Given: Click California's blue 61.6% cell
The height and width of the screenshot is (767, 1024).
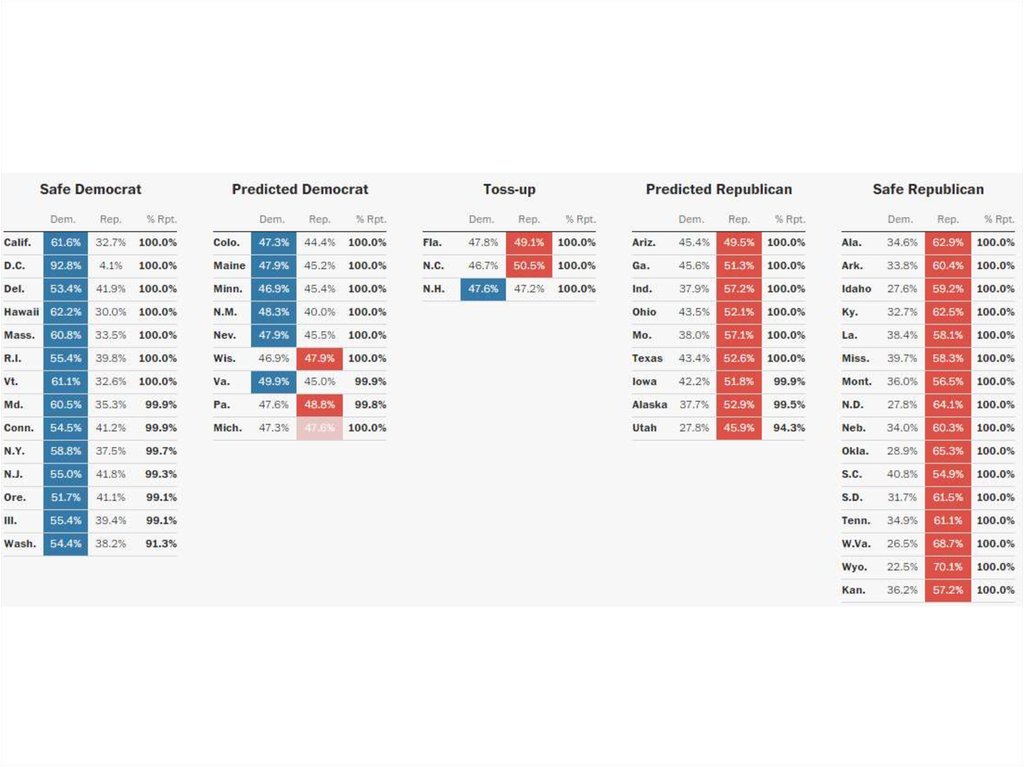Looking at the screenshot, I should click(66, 242).
